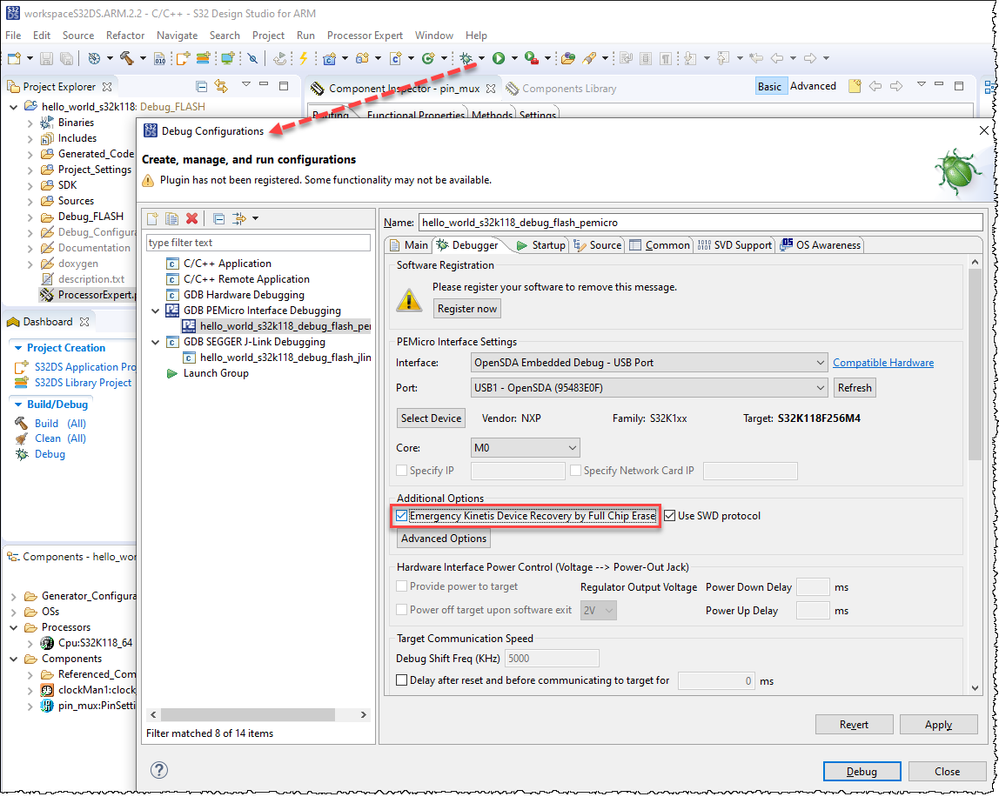Switch to the OS Awareness tab

pyautogui.click(x=821, y=245)
